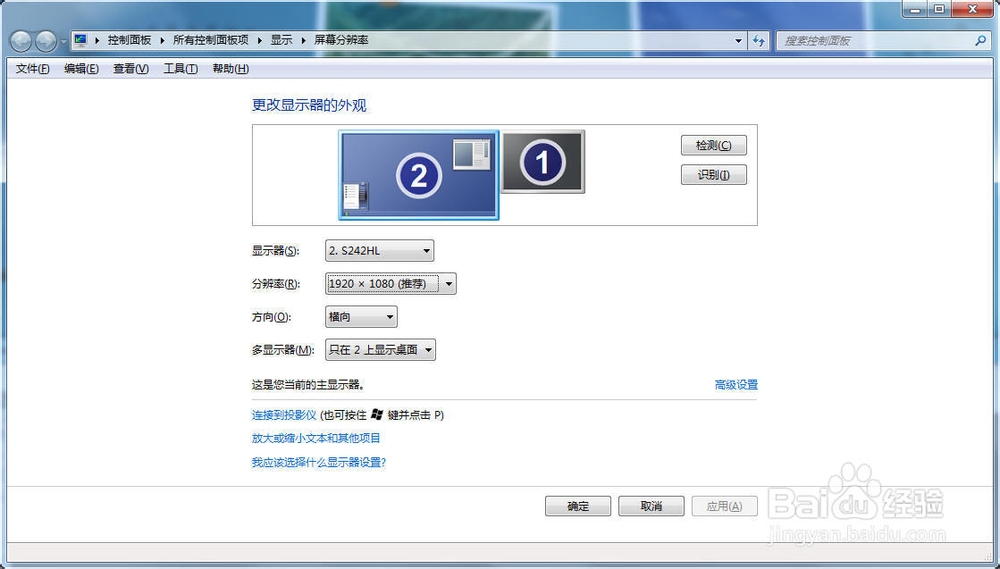Expand the arrow after 所有控制面板项 breadcrumb
The width and height of the screenshot is (1000, 569).
pyautogui.click(x=260, y=40)
